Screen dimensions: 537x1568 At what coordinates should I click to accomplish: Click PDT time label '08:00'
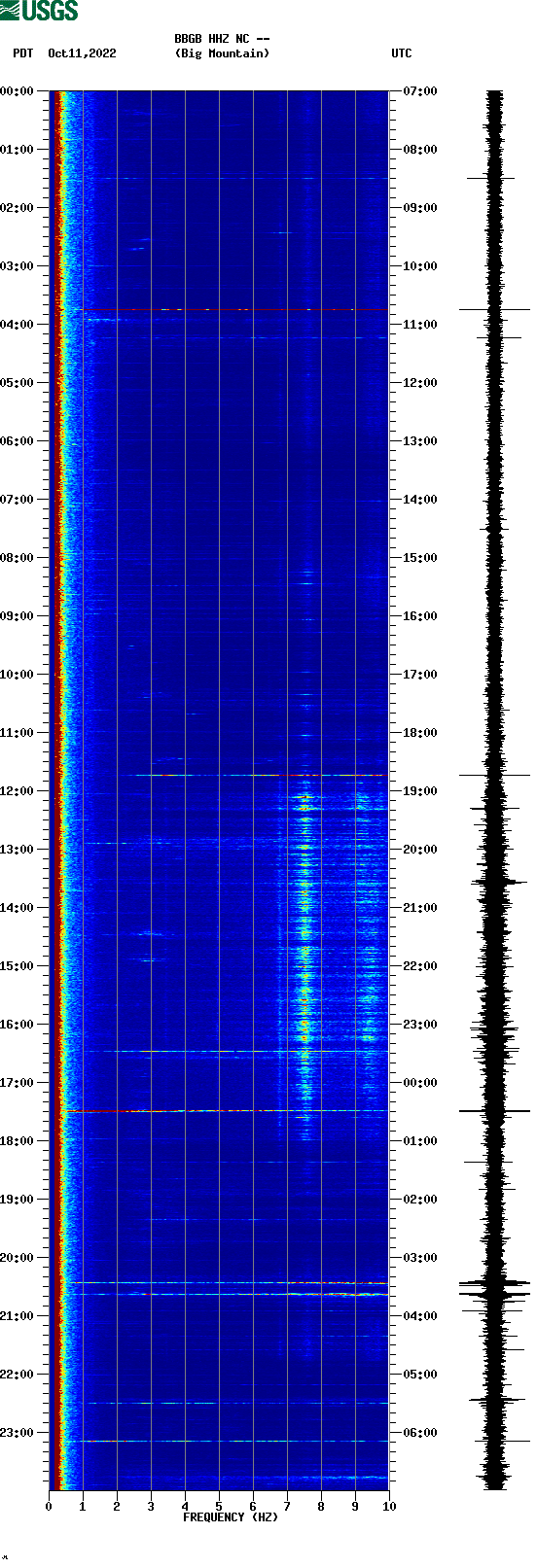point(17,558)
